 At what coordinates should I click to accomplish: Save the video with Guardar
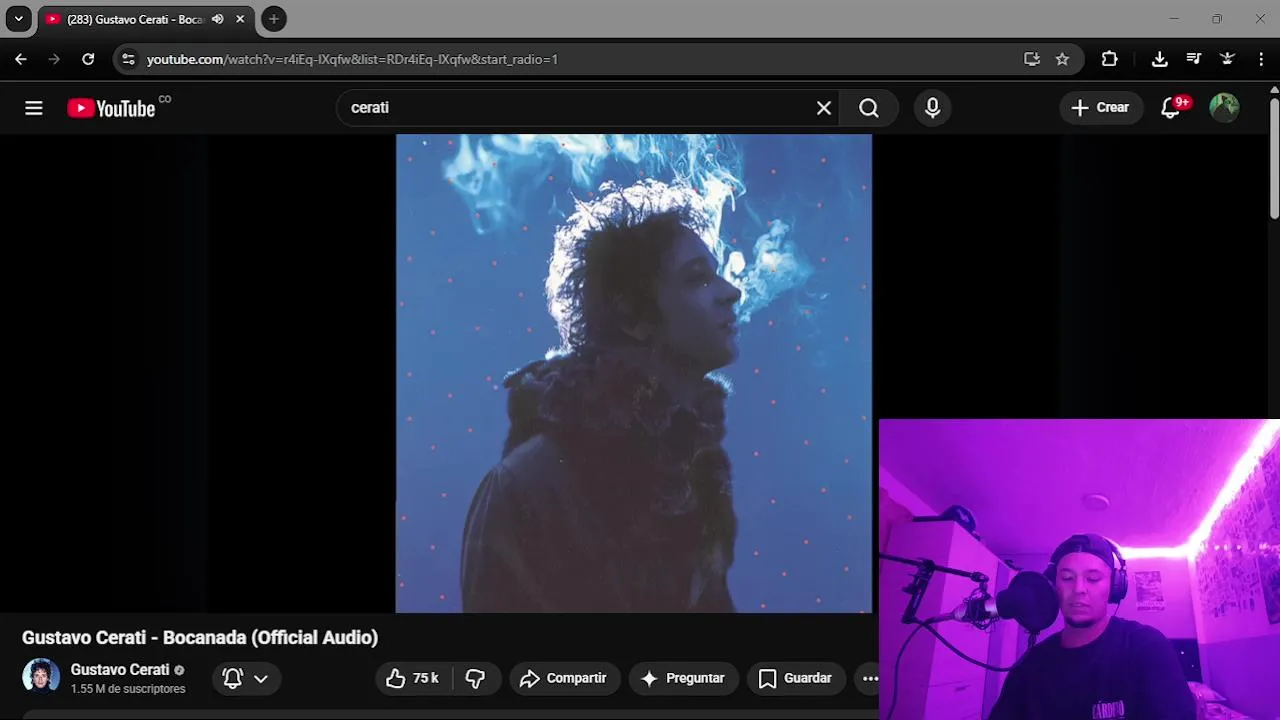click(795, 678)
